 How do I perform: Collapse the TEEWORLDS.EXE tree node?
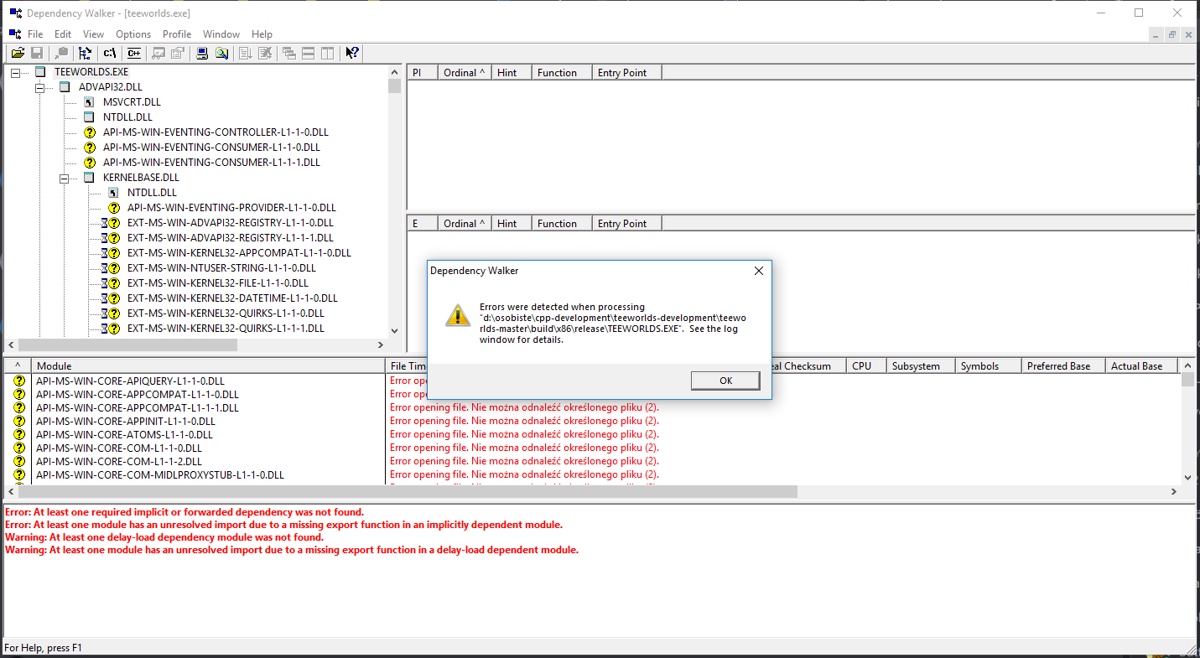(16, 73)
